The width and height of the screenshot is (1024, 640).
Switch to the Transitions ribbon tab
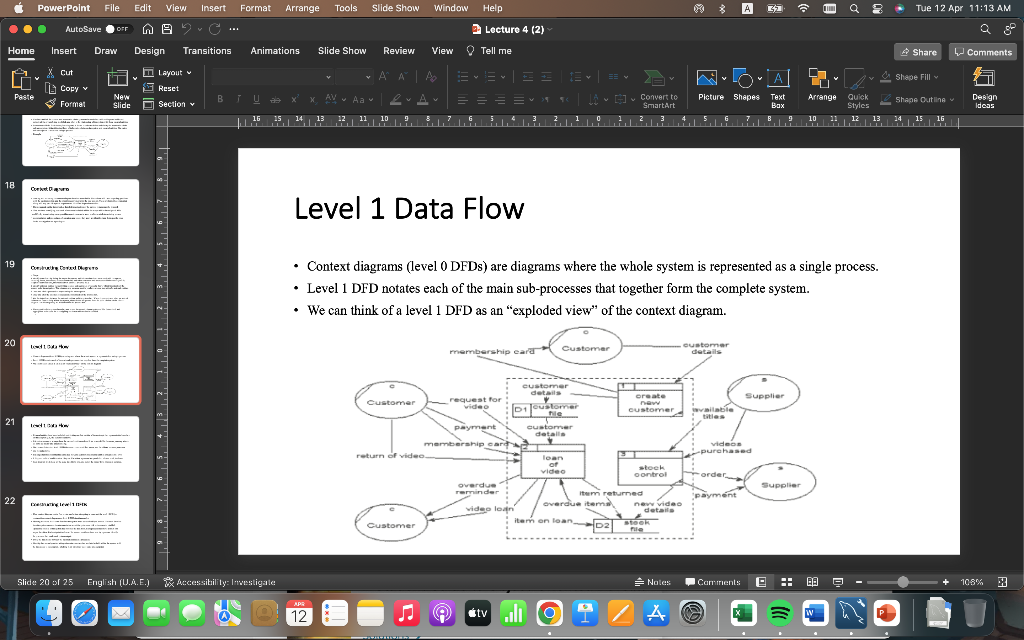(207, 50)
